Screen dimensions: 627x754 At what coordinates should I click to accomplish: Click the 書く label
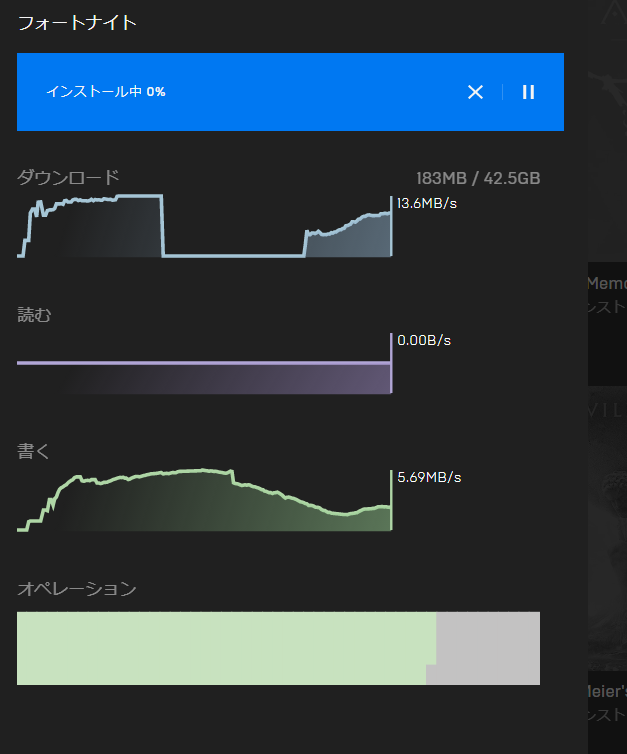click(x=33, y=452)
